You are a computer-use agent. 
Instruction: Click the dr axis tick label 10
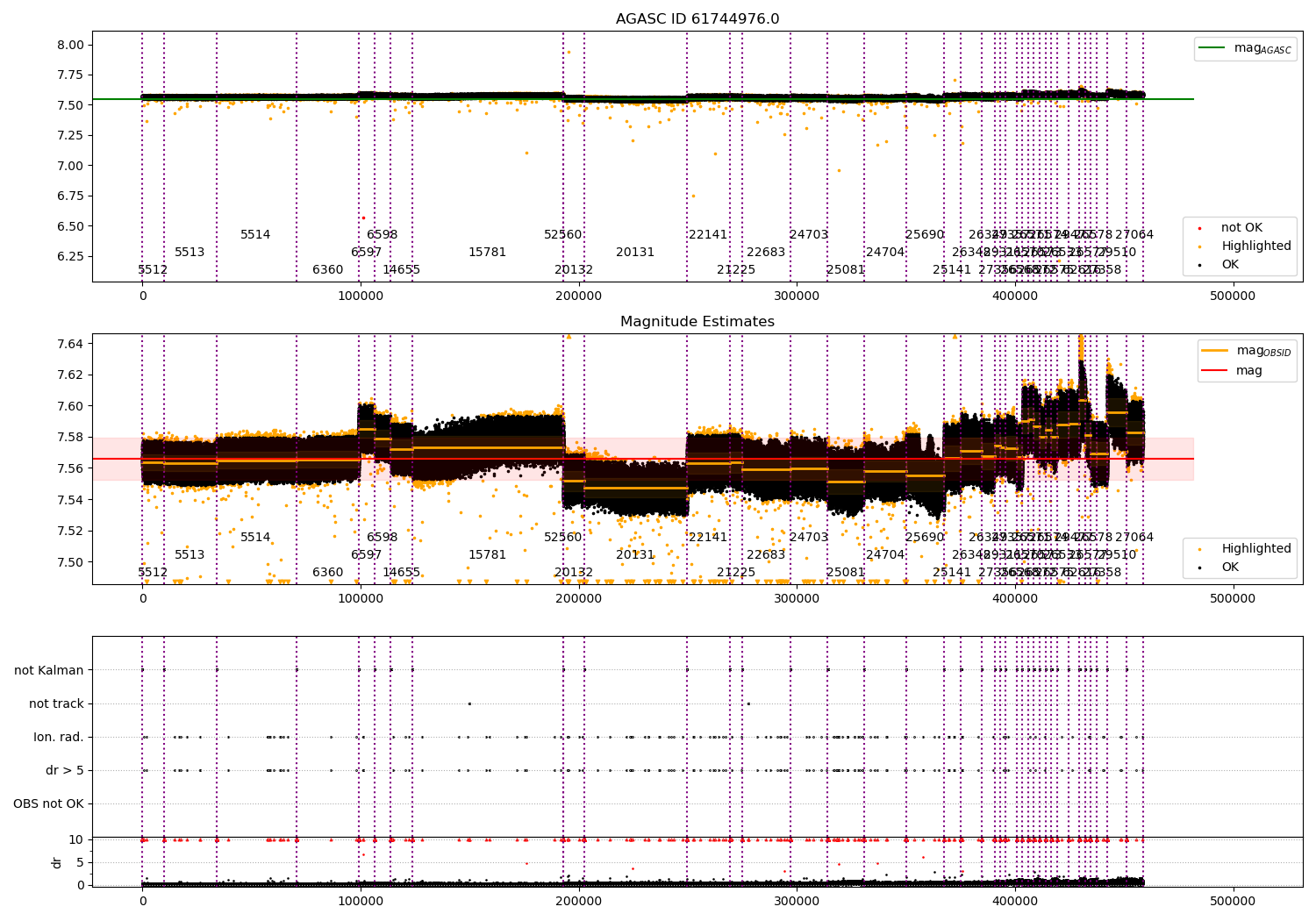76,840
